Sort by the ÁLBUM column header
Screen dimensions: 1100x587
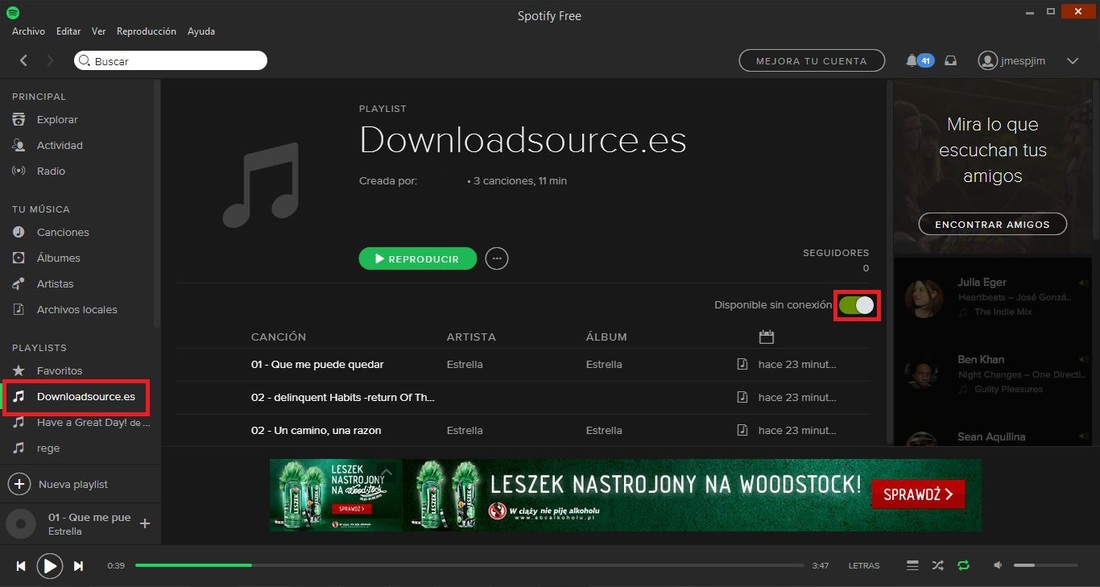pos(606,337)
